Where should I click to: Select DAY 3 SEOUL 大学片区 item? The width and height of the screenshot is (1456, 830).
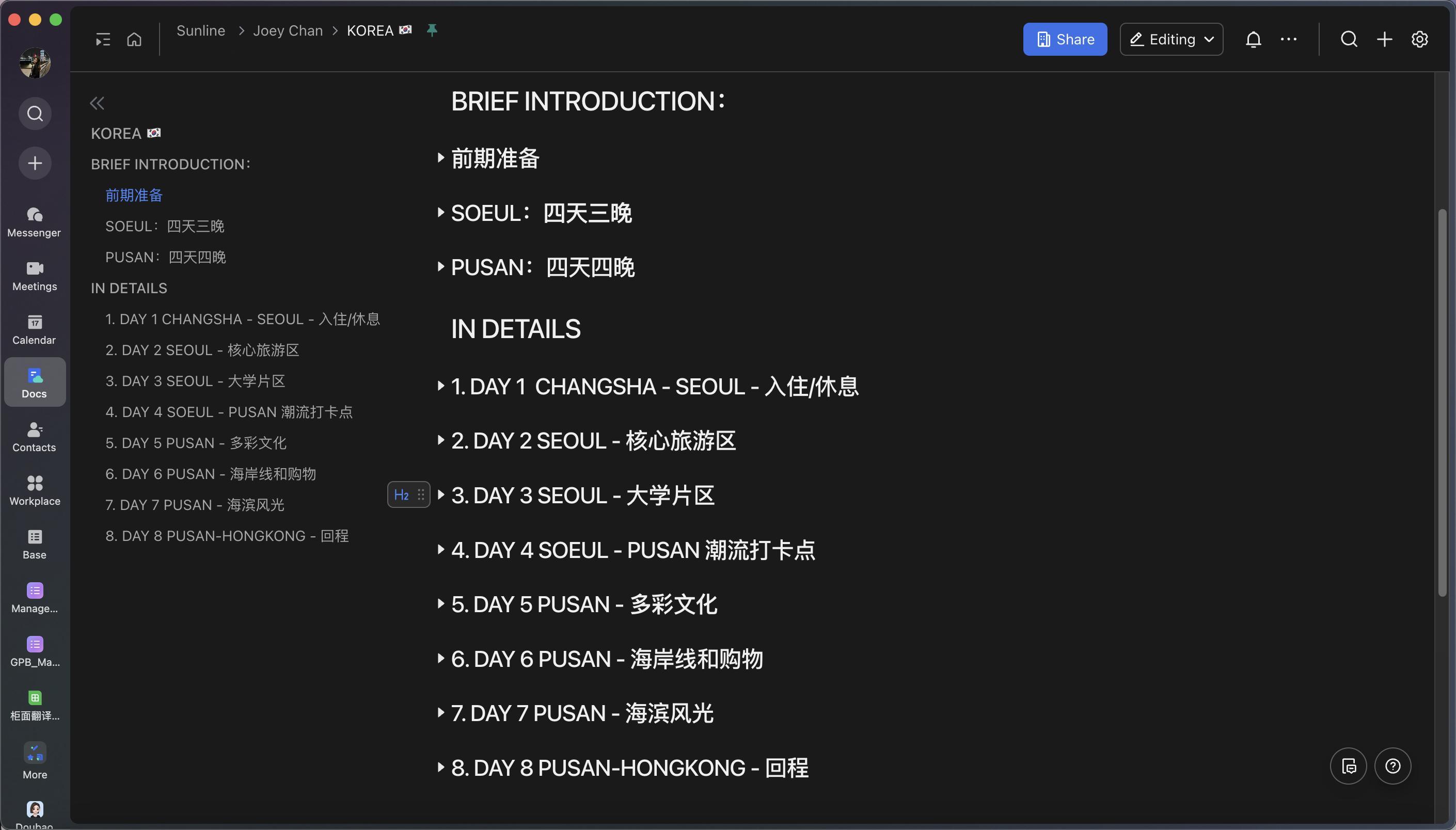coord(583,496)
